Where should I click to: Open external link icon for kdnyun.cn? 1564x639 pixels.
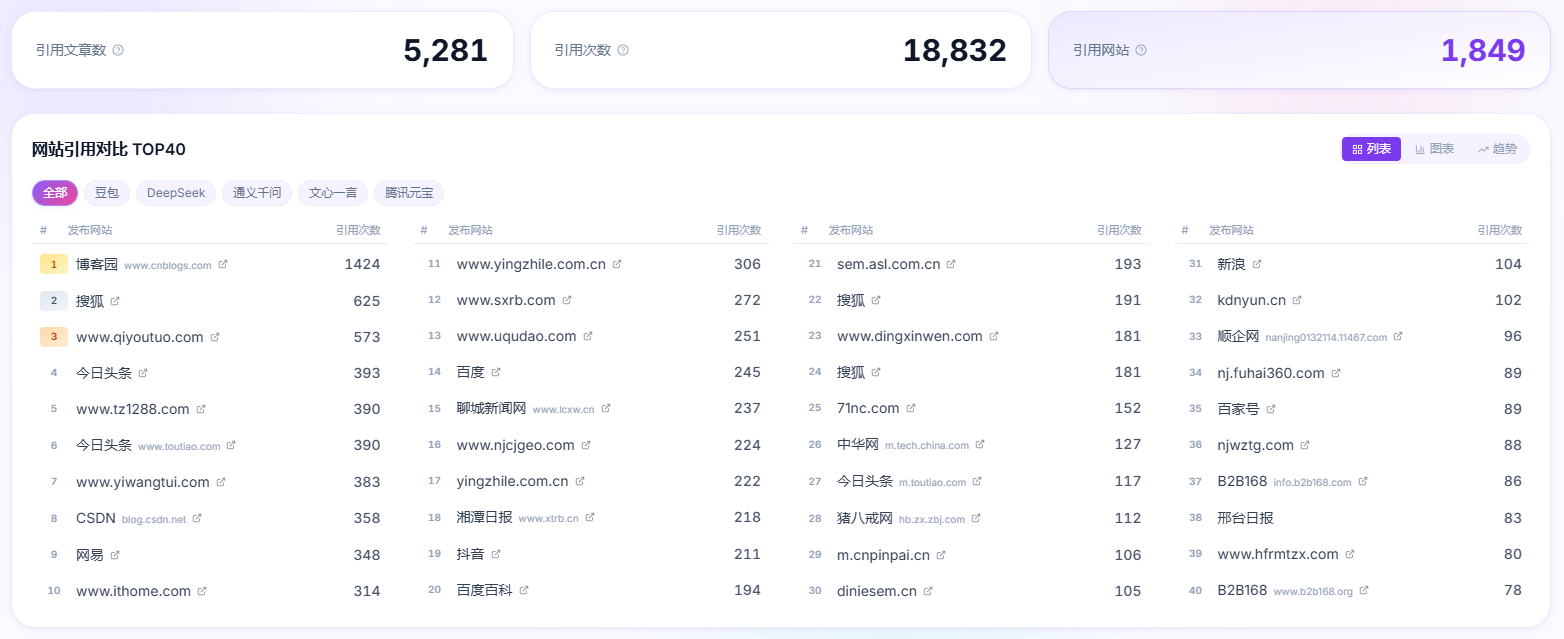tap(1297, 300)
